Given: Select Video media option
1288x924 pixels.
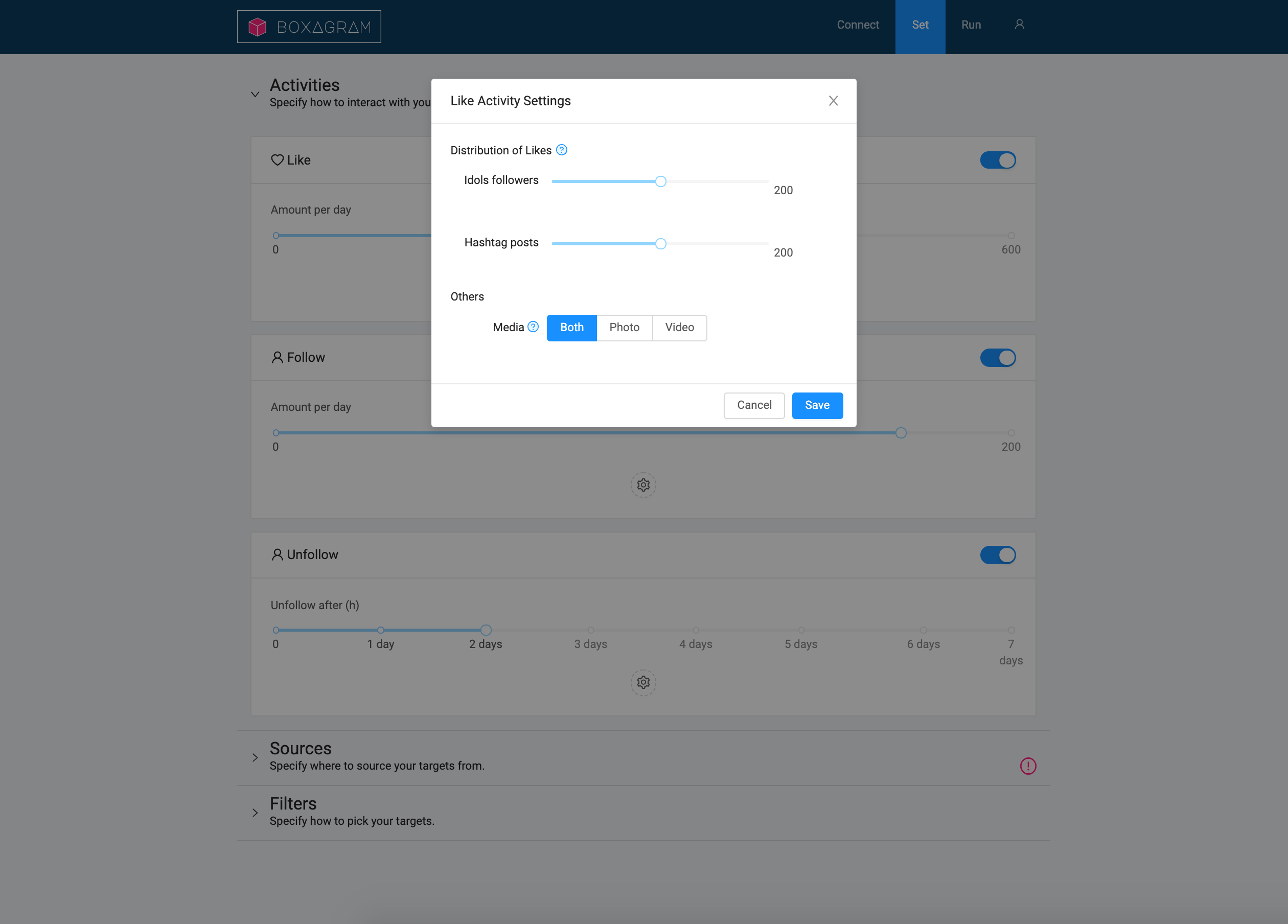Looking at the screenshot, I should 679,328.
